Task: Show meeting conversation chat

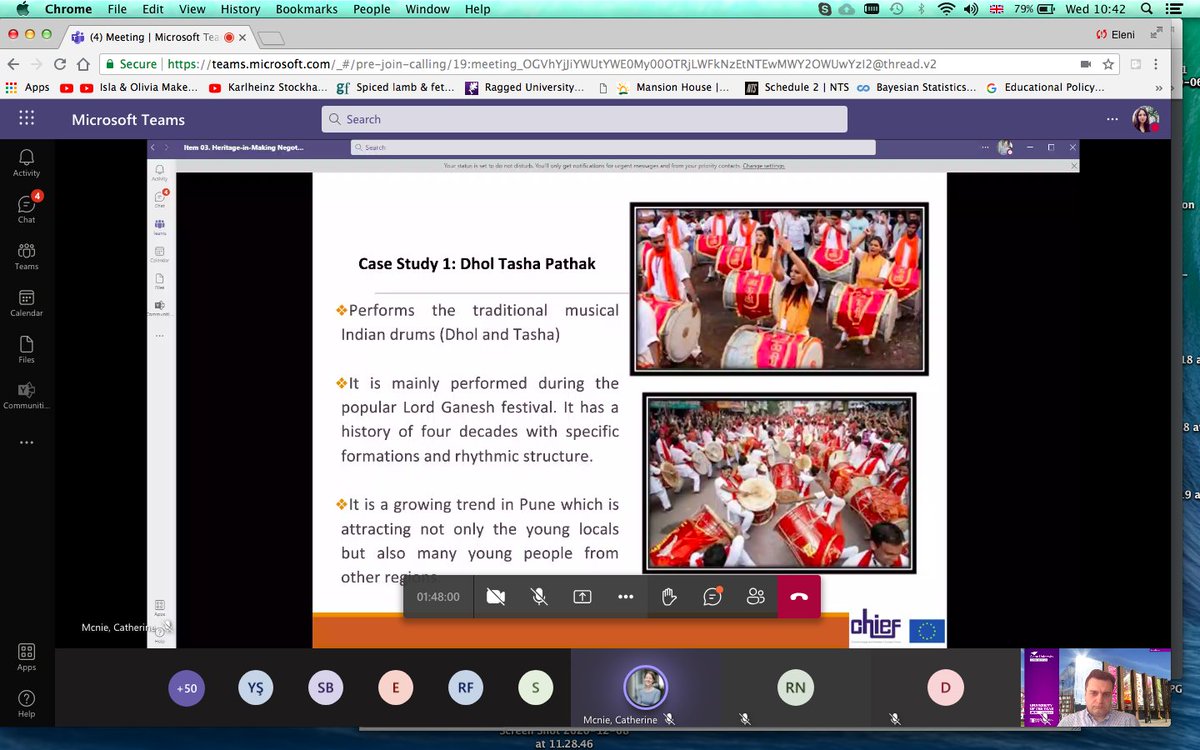Action: point(712,596)
